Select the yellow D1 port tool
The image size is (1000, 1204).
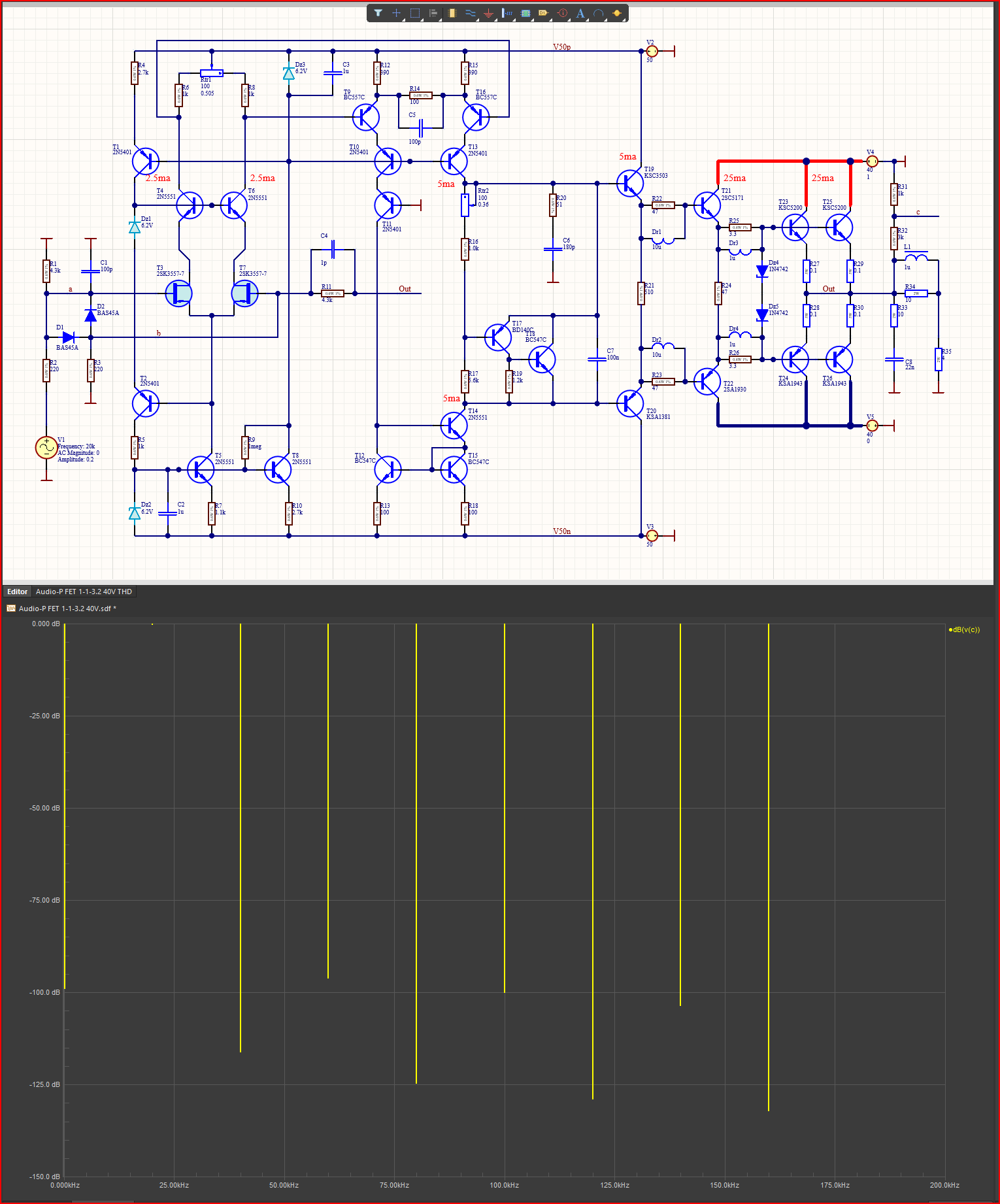[x=543, y=12]
